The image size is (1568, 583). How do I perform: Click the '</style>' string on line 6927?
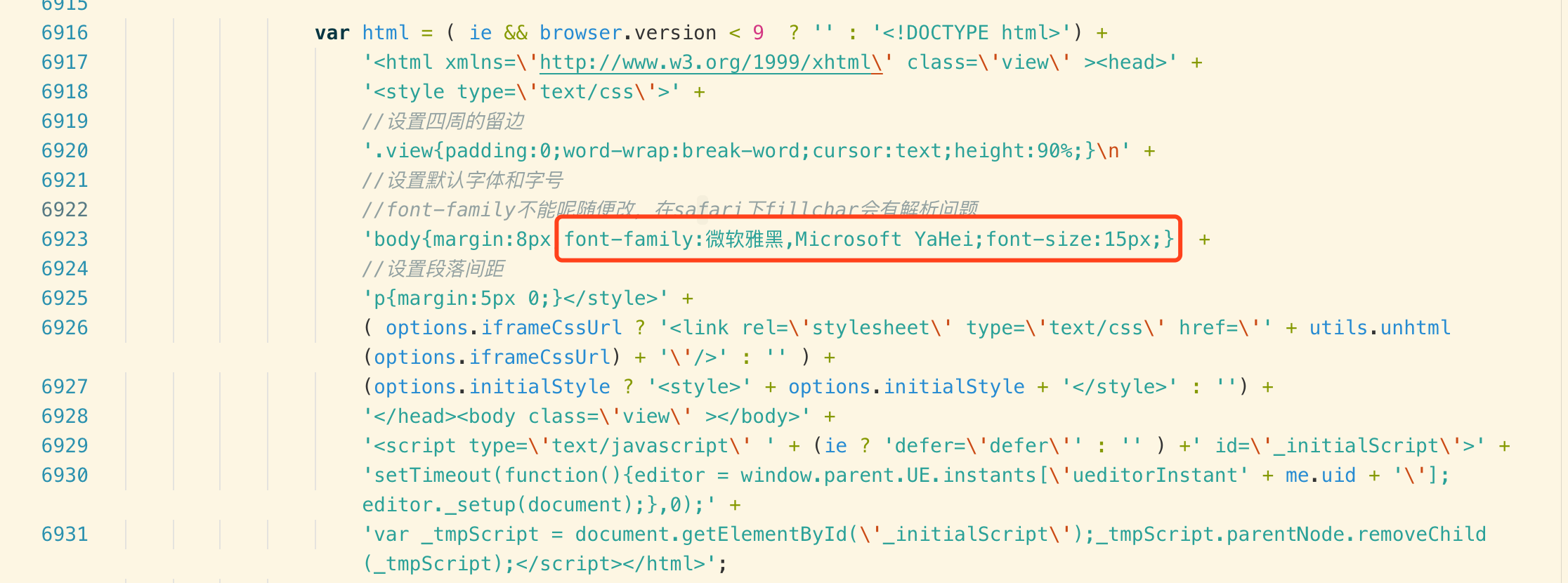coord(1120,387)
